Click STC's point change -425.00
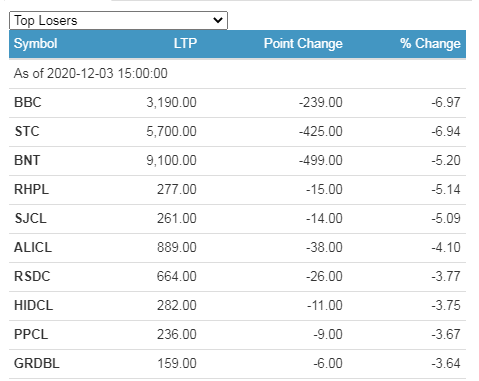 tap(321, 131)
